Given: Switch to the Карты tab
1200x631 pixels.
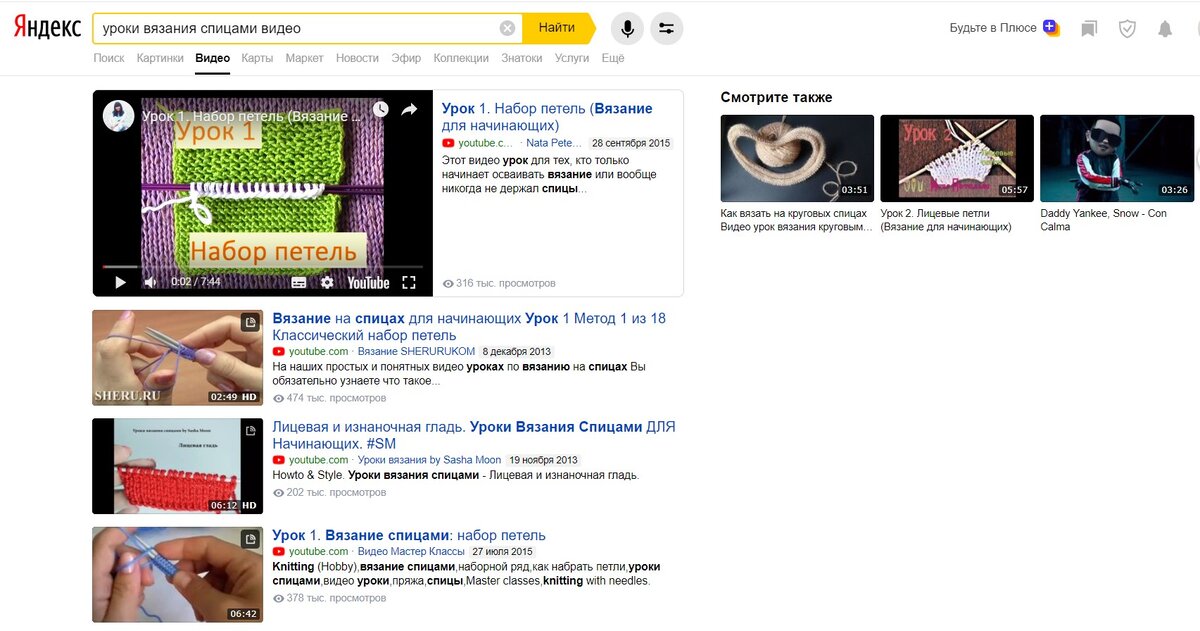Looking at the screenshot, I should tap(257, 58).
